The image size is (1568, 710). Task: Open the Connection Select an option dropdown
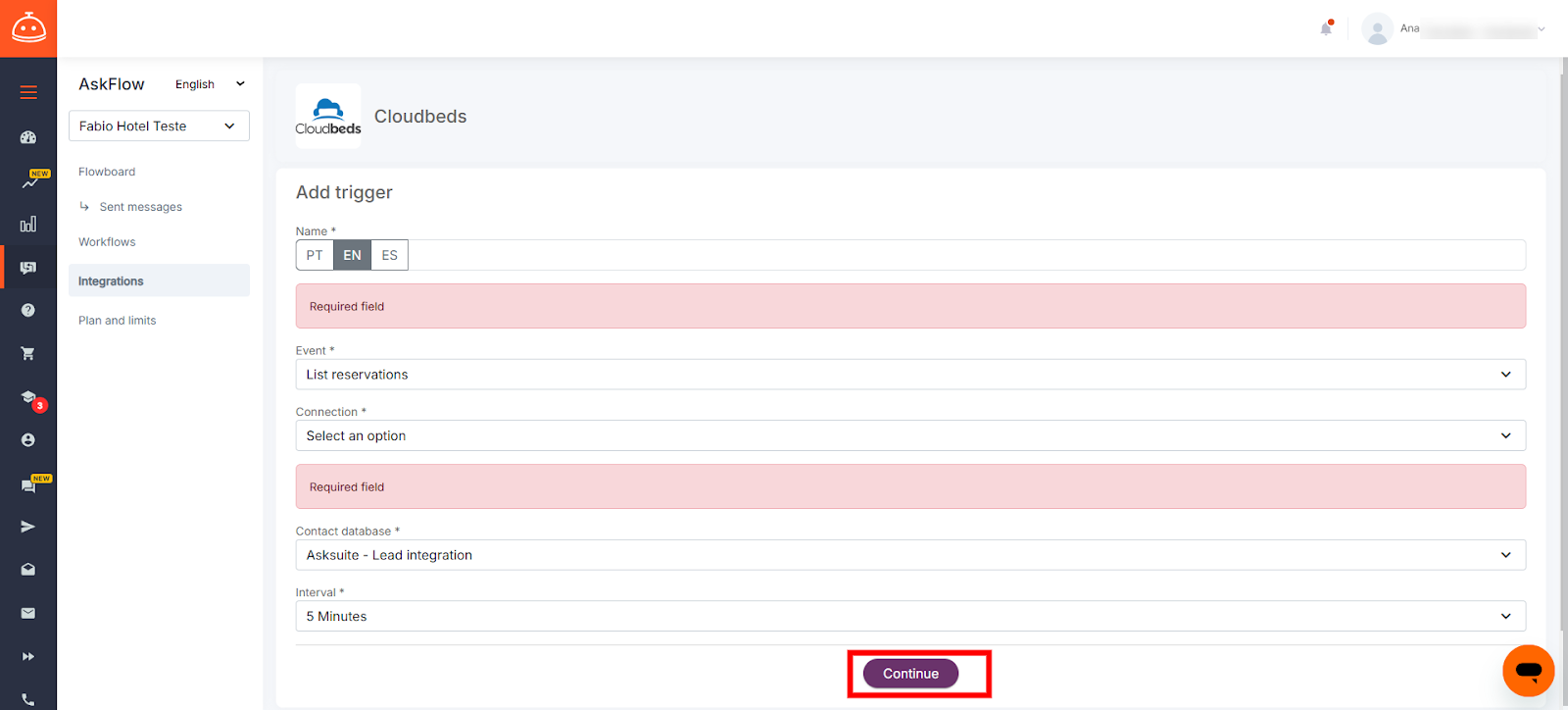(910, 435)
